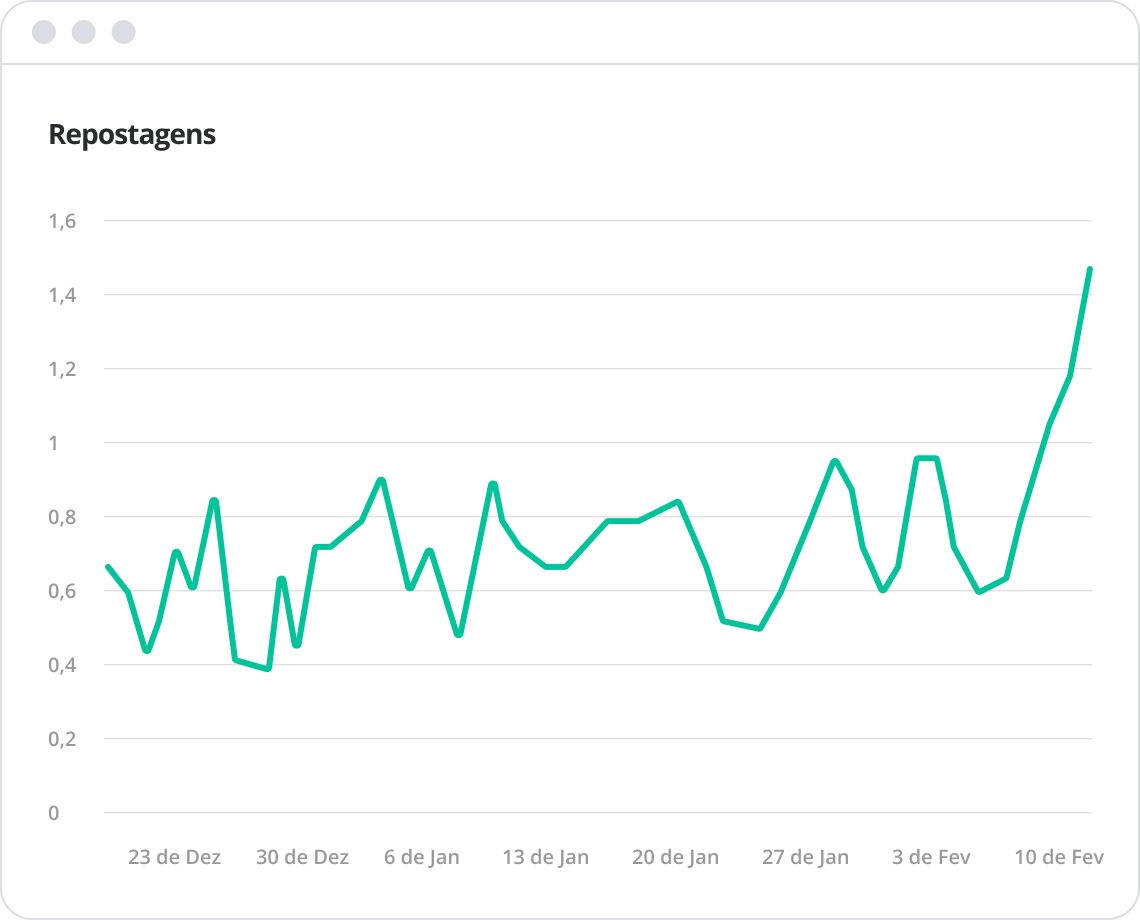This screenshot has height=920, width=1140.
Task: Select the 6 de Jan date label
Action: click(421, 857)
